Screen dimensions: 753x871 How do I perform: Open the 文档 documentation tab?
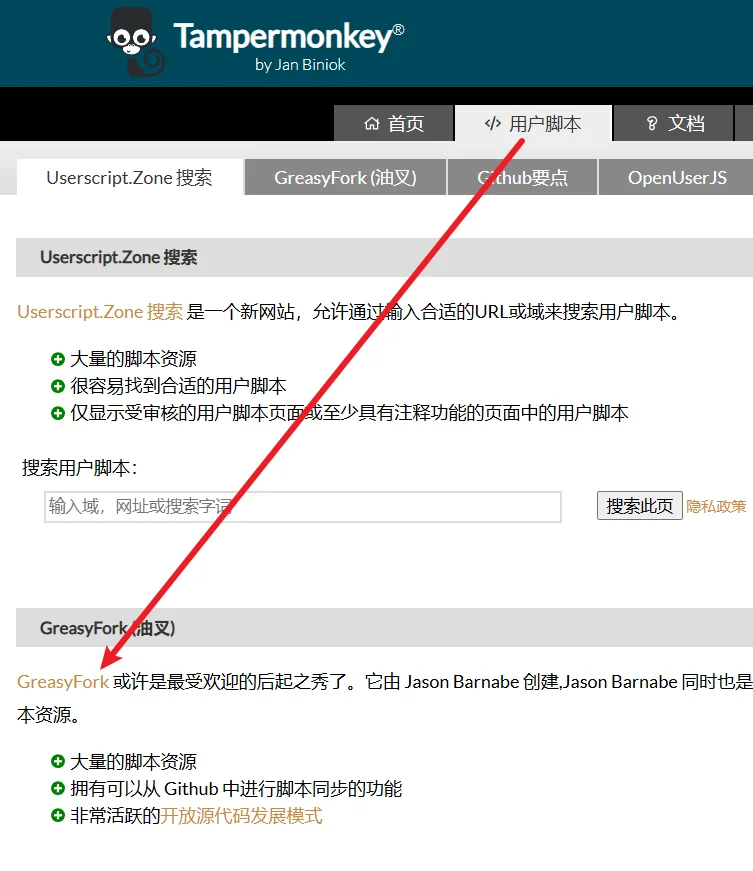pyautogui.click(x=673, y=123)
